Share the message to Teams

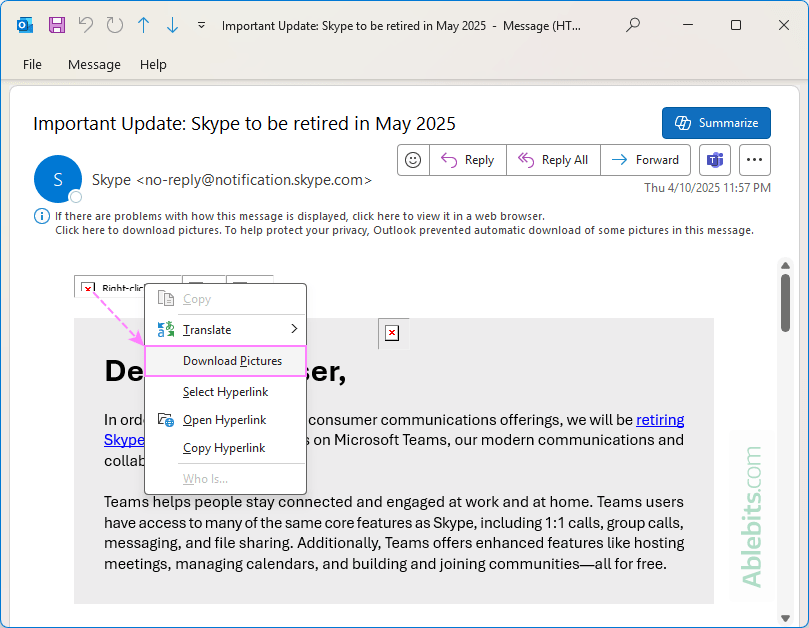715,160
